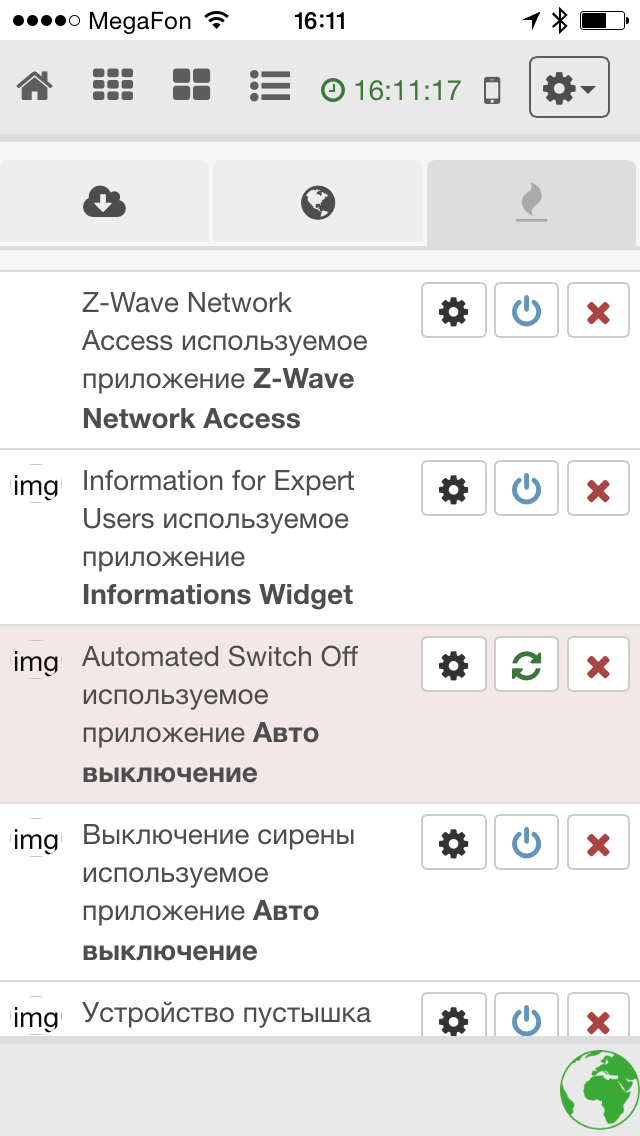The height and width of the screenshot is (1136, 640).
Task: Open settings for Information for Expert Users
Action: click(454, 489)
